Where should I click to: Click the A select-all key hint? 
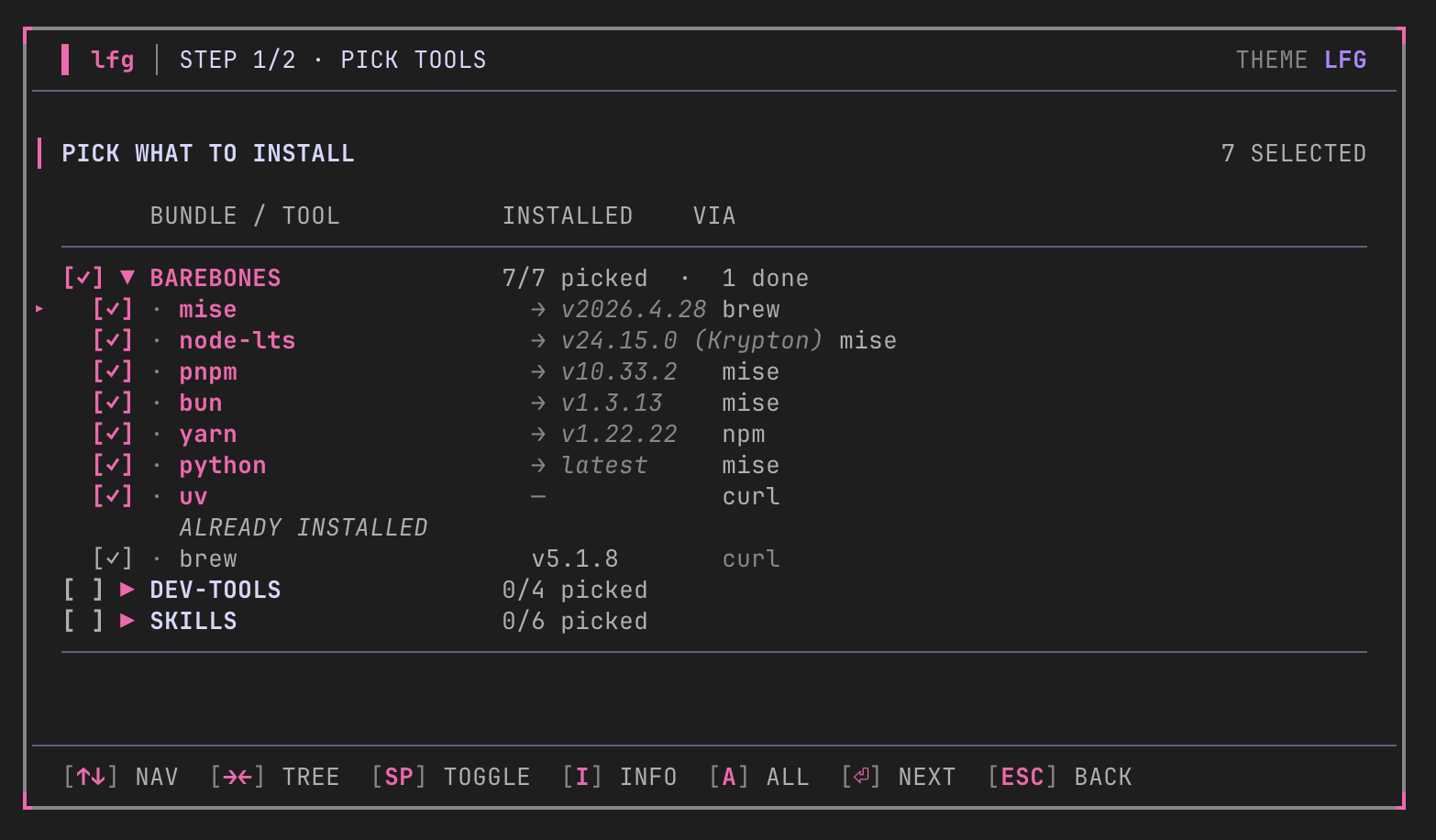(729, 777)
